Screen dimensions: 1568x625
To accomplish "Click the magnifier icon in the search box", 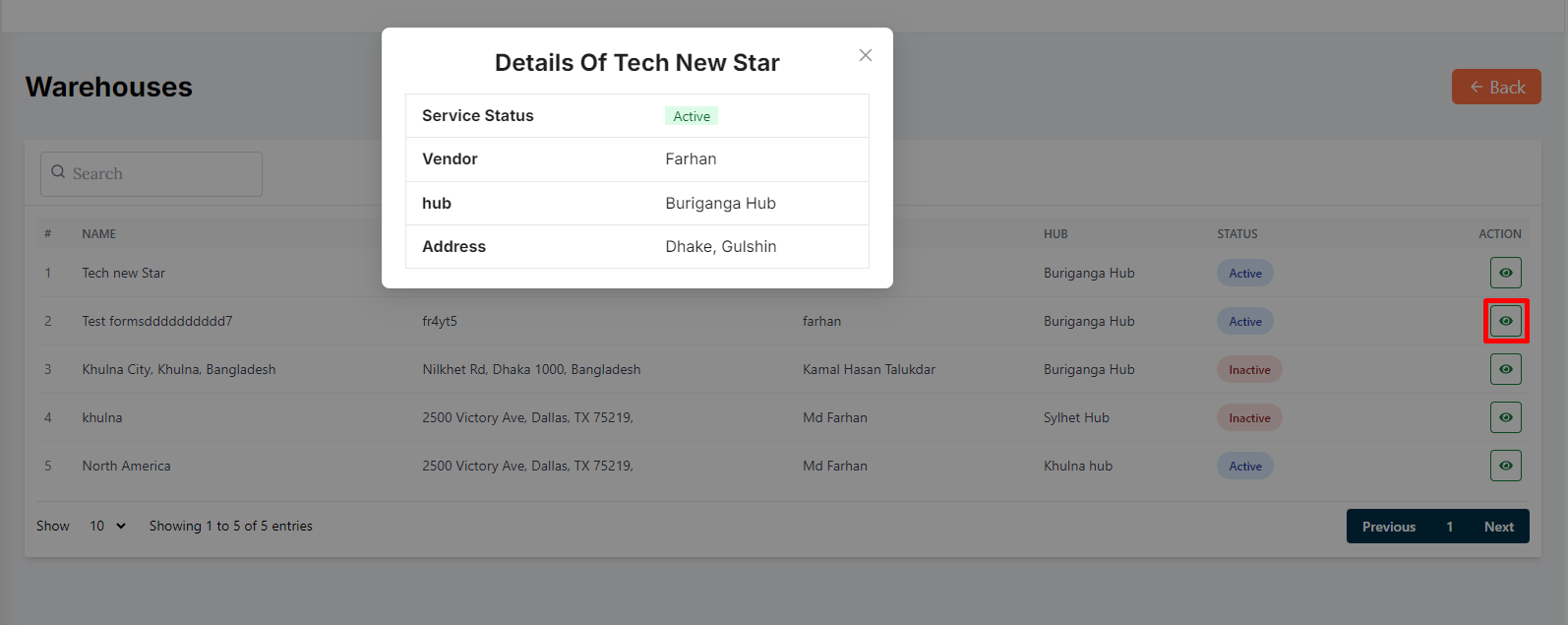I will [x=58, y=172].
